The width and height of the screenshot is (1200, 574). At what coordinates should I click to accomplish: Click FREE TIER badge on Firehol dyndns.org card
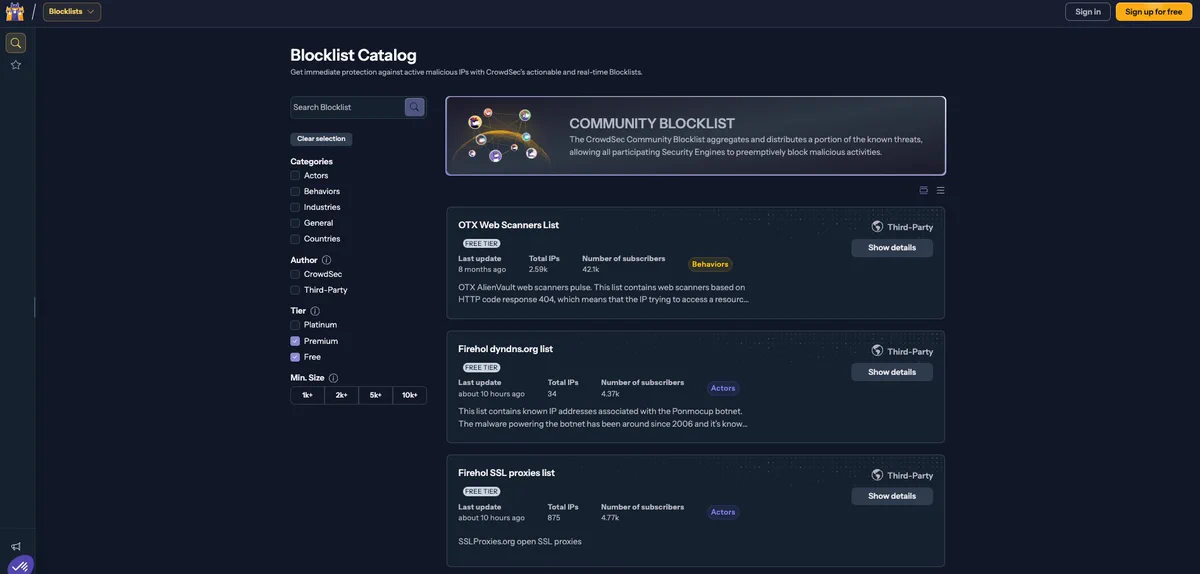[481, 368]
